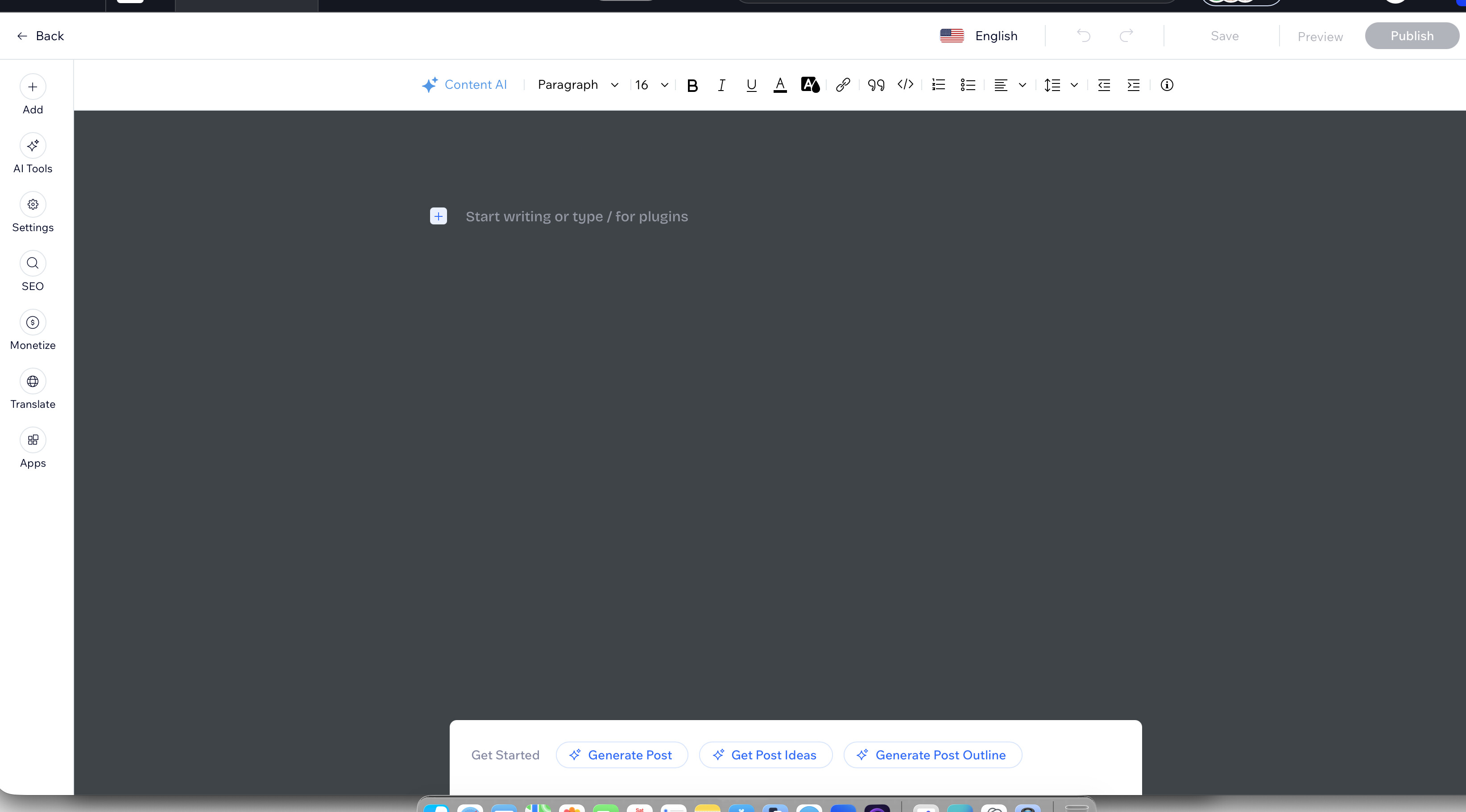1466x812 pixels.
Task: Open the font size 16 dropdown
Action: [652, 85]
